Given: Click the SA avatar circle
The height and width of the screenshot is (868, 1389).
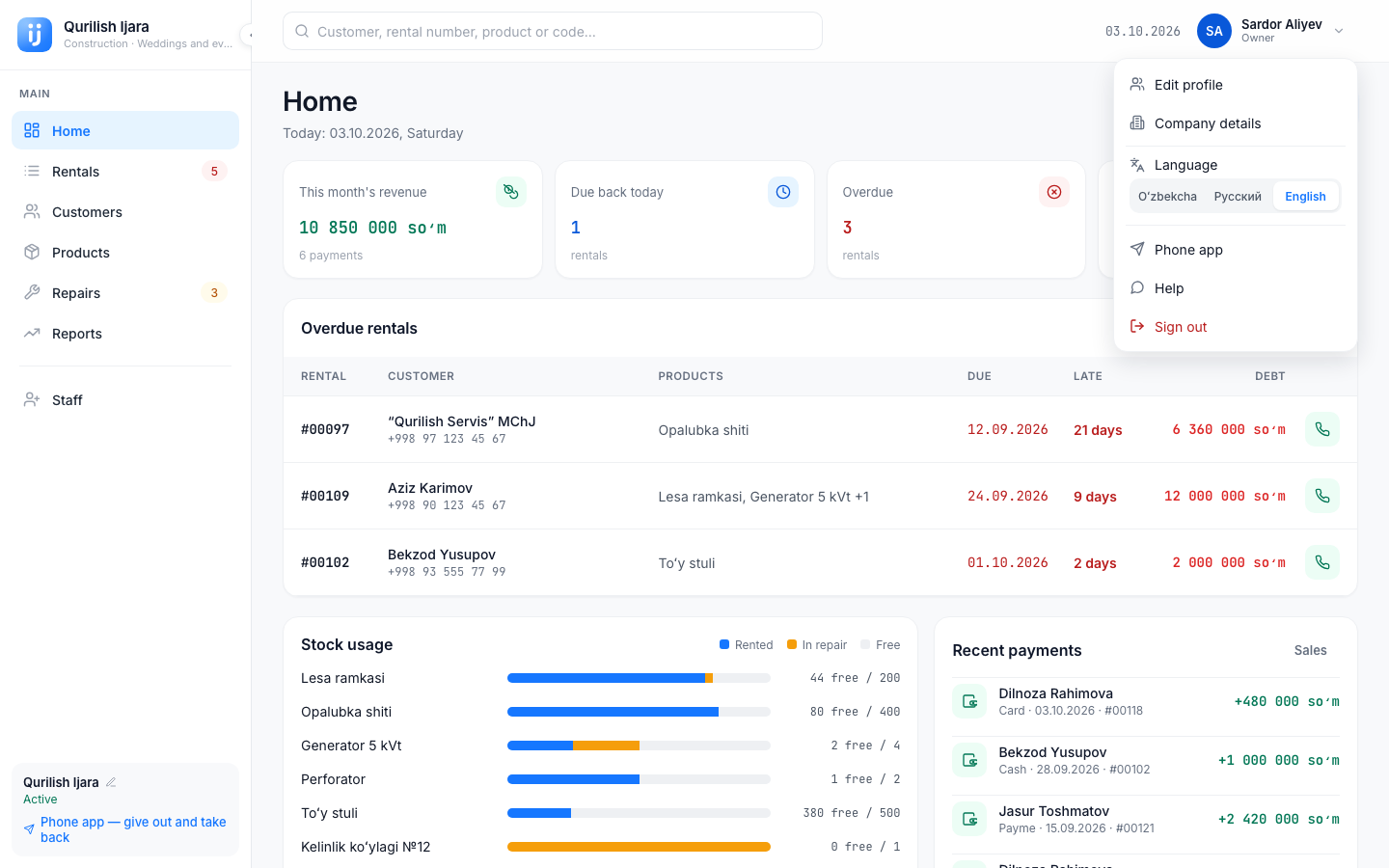Looking at the screenshot, I should click(1214, 31).
